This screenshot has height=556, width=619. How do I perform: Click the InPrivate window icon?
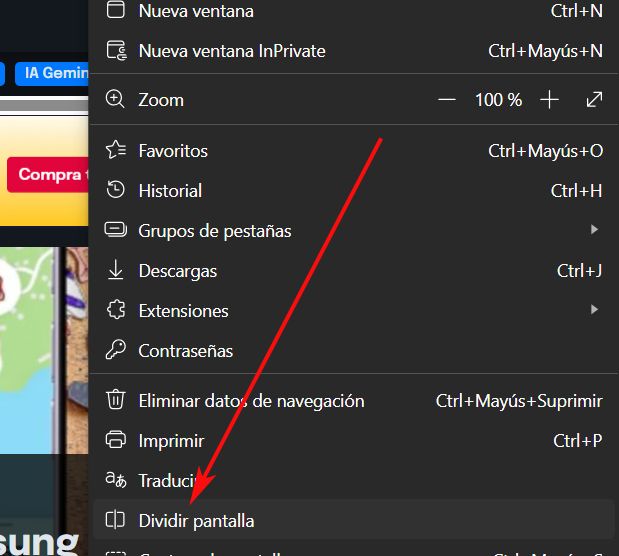point(116,51)
